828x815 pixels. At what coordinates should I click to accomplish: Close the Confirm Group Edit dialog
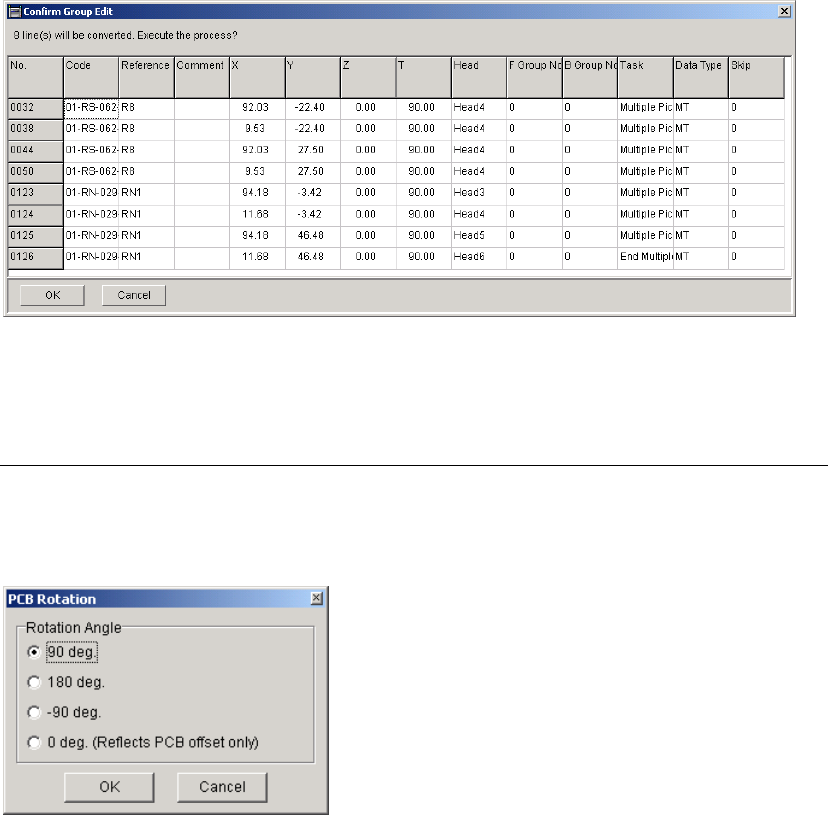pos(784,11)
